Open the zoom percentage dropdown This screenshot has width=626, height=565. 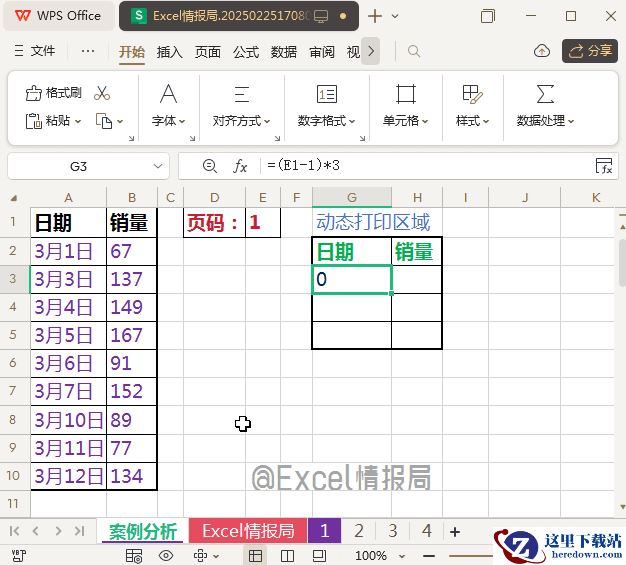click(402, 556)
